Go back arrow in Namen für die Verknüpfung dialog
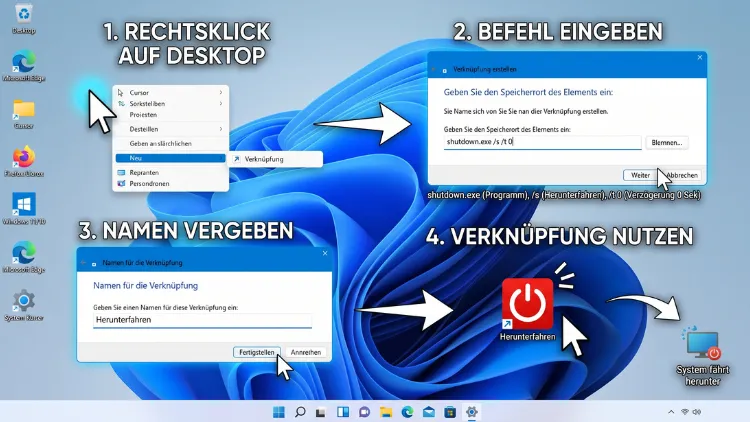Viewport: 750px width, 422px height. tap(83, 263)
